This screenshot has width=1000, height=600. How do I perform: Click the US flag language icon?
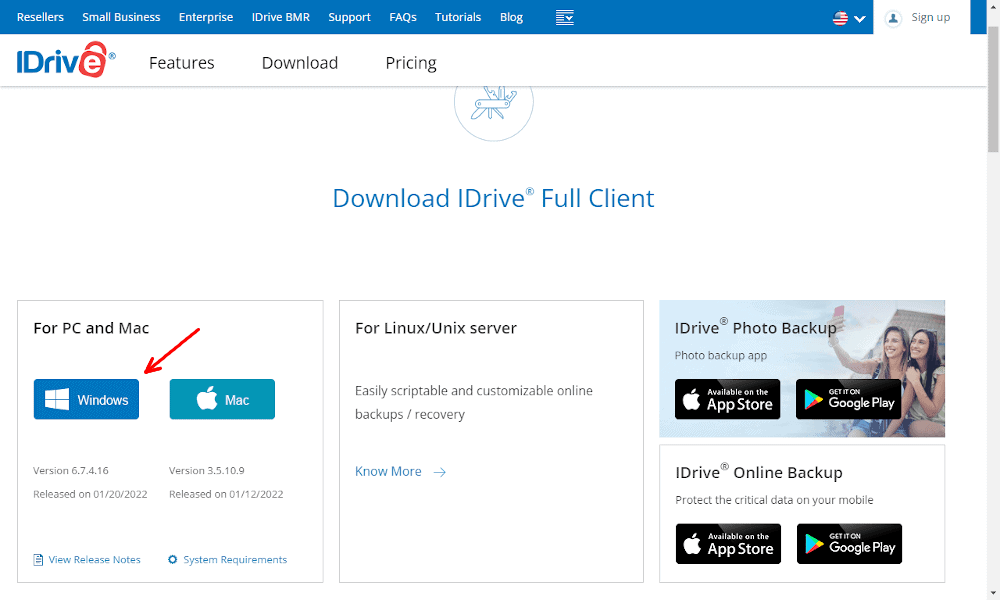pos(840,18)
